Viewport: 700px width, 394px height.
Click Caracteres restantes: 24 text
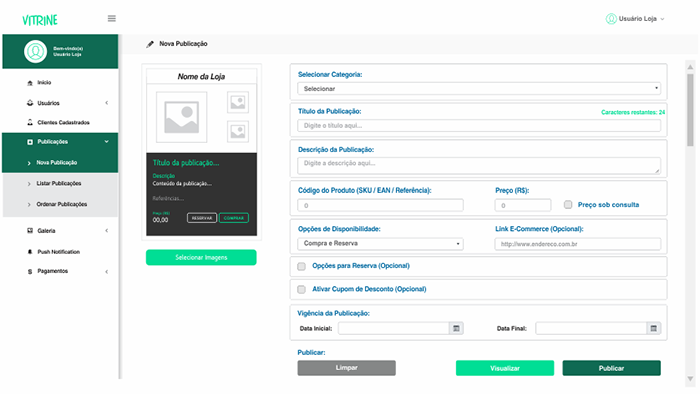(x=633, y=112)
